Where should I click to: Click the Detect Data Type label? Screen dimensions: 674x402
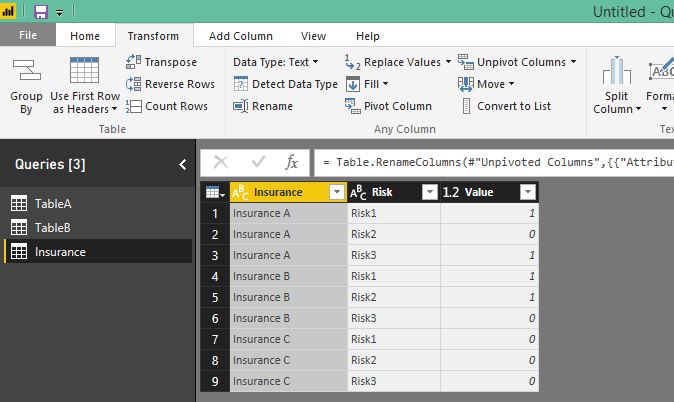pos(295,84)
